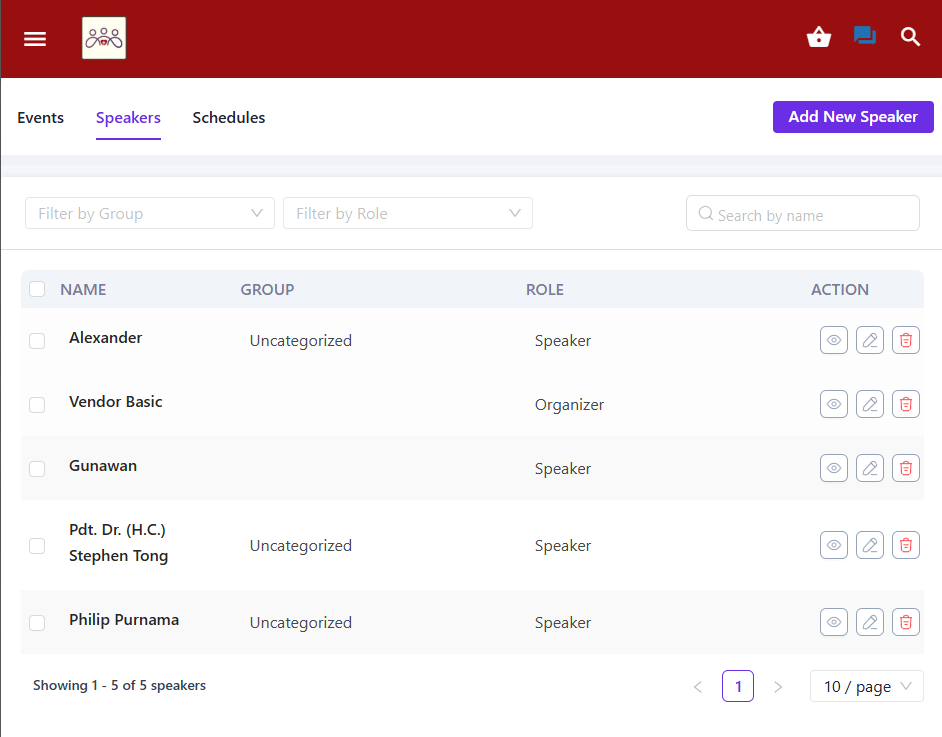The height and width of the screenshot is (737, 942).
Task: Expand the Filter by Group dropdown
Action: 150,213
